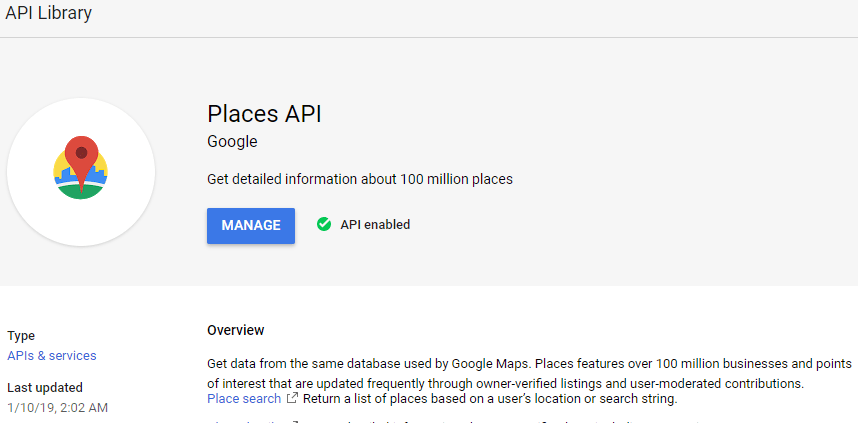
Task: Click the 'Return a list of places' description
Action: click(x=490, y=399)
